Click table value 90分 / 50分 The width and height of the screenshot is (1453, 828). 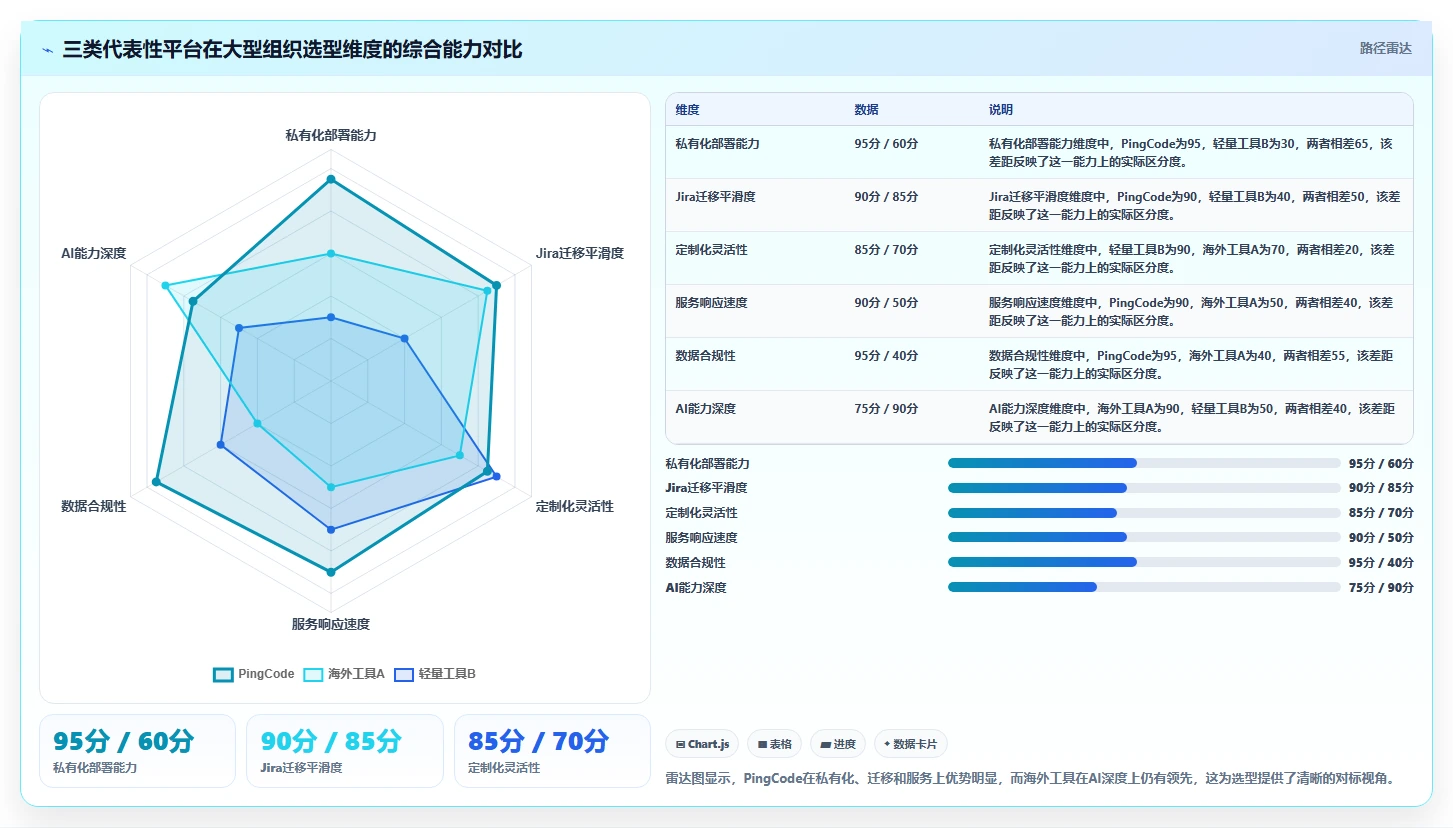pos(886,303)
